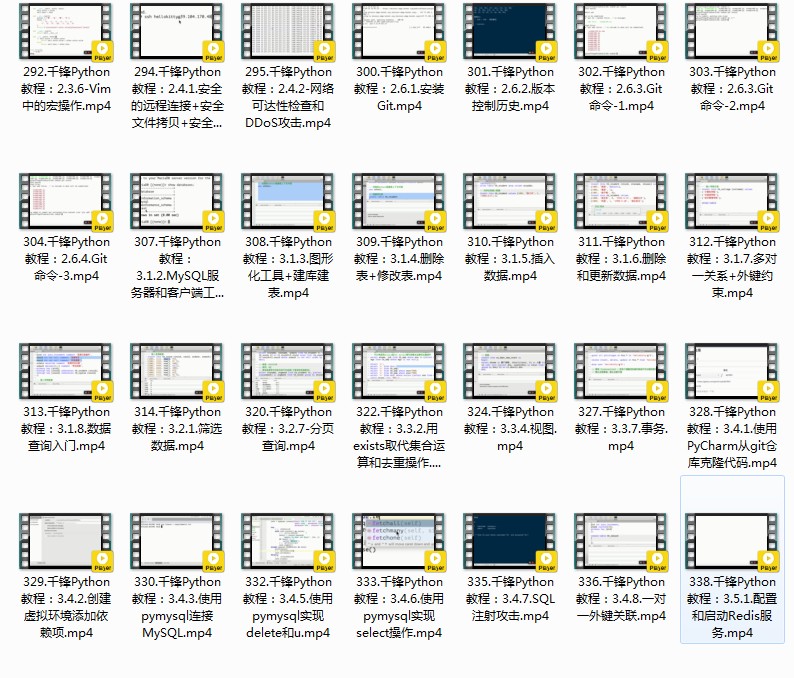Image resolution: width=794 pixels, height=678 pixels.
Task: Click filename text 324 3.3.4.视图.mp4
Action: pyautogui.click(x=510, y=429)
